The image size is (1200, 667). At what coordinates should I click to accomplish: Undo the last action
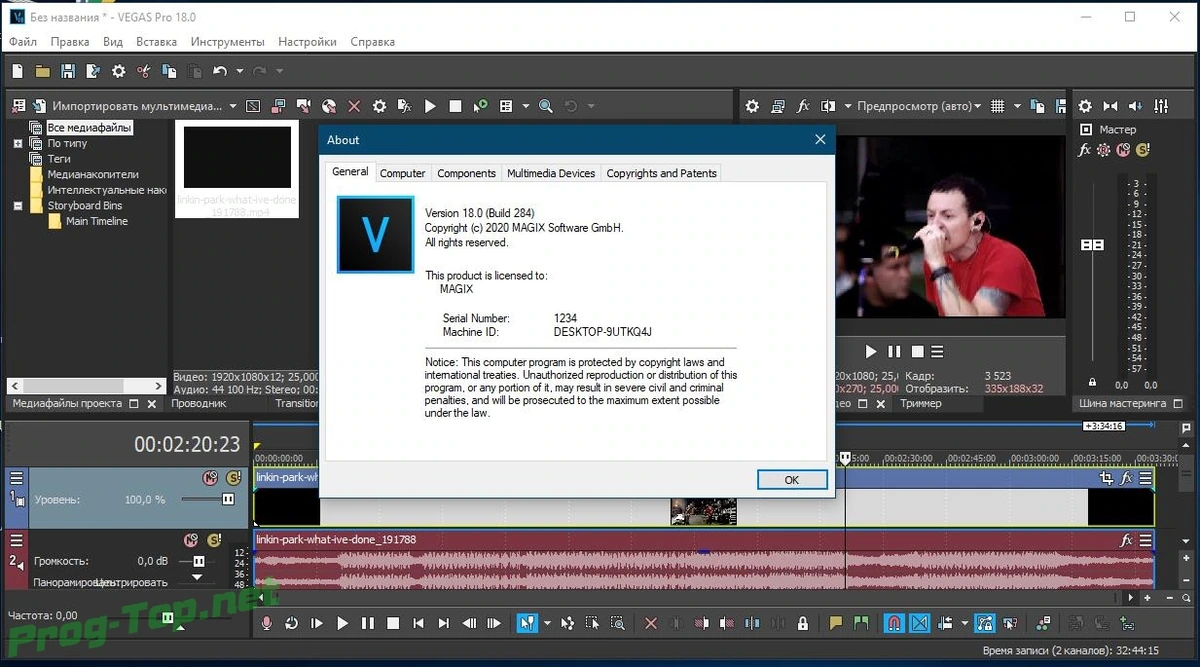220,71
